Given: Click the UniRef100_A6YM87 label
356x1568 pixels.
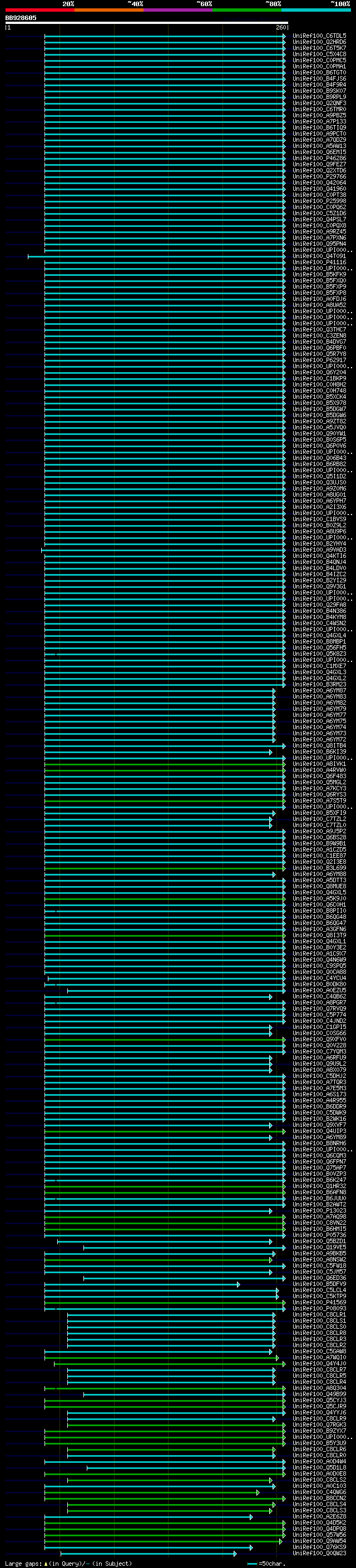Looking at the screenshot, I should click(319, 690).
